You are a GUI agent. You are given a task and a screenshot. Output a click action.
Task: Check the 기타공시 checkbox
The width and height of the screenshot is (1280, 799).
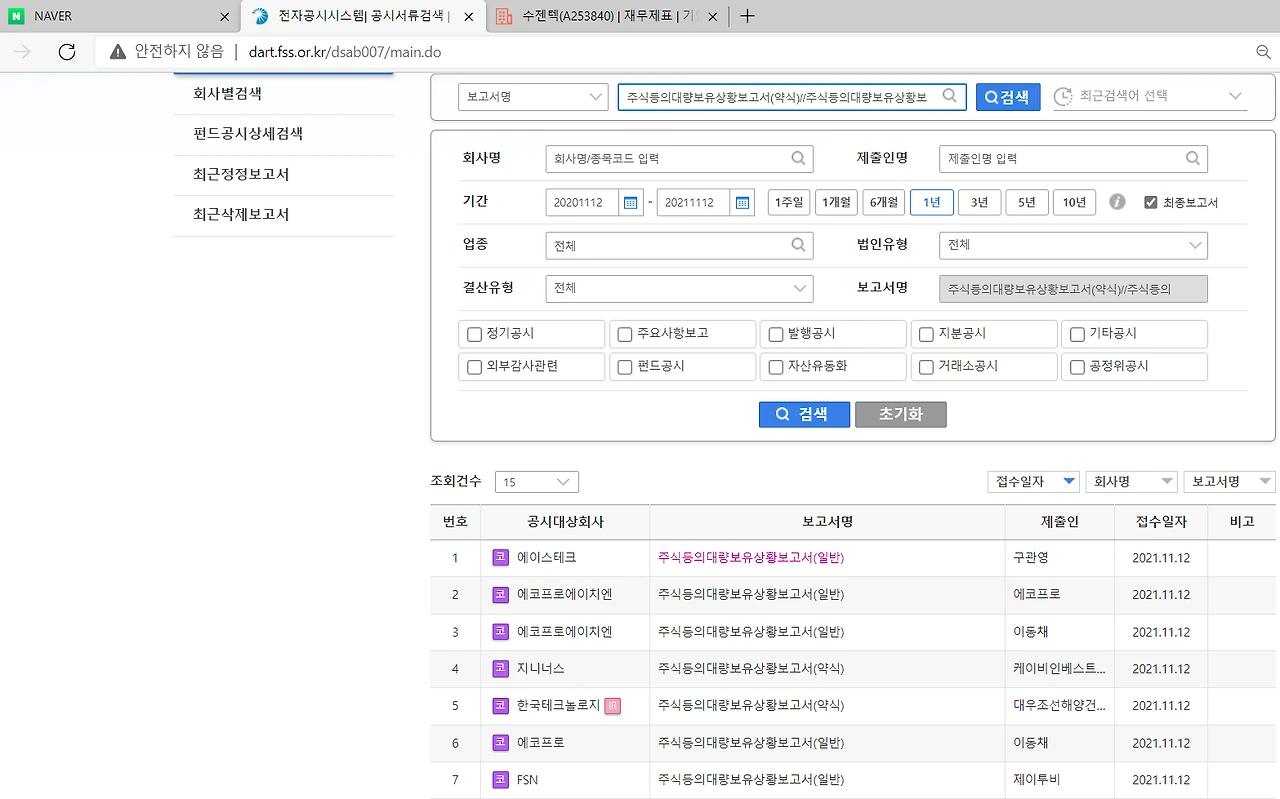point(1078,334)
